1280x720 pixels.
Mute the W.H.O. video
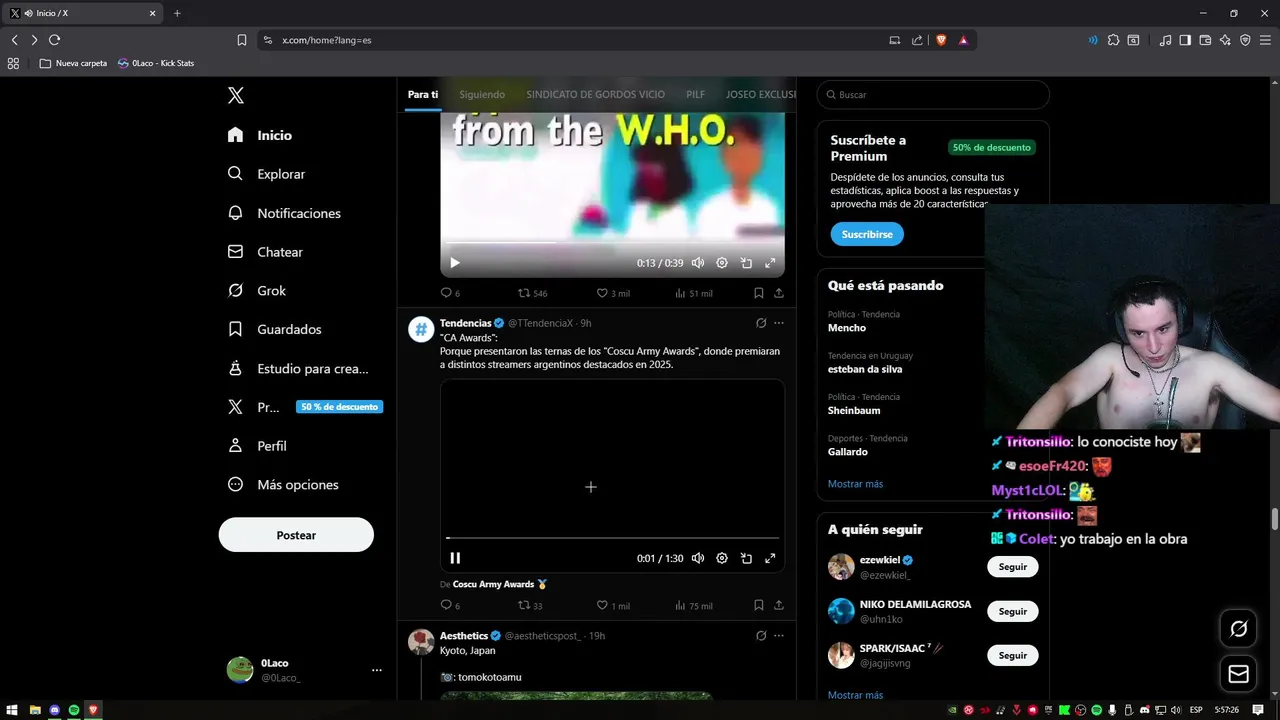pos(698,263)
